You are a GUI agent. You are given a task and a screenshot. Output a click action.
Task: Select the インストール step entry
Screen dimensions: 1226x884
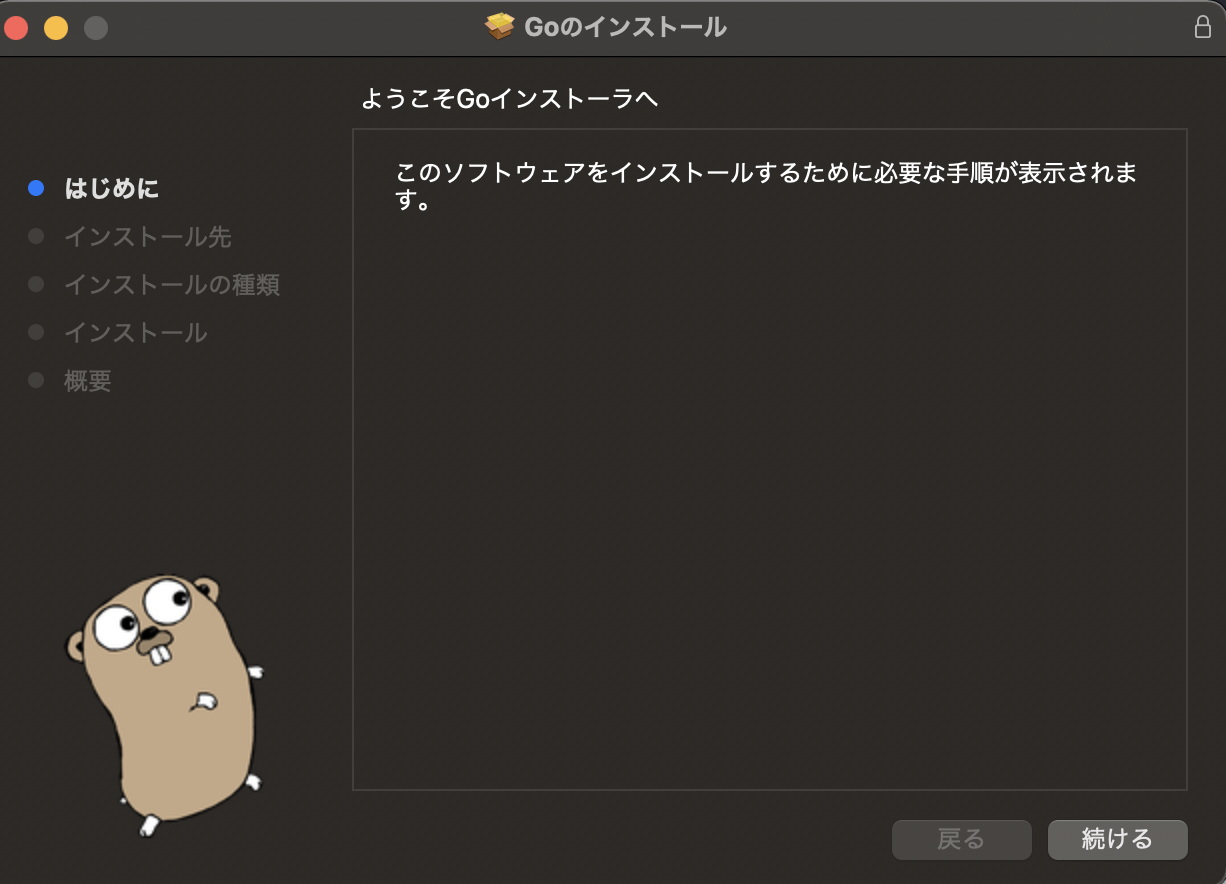135,333
